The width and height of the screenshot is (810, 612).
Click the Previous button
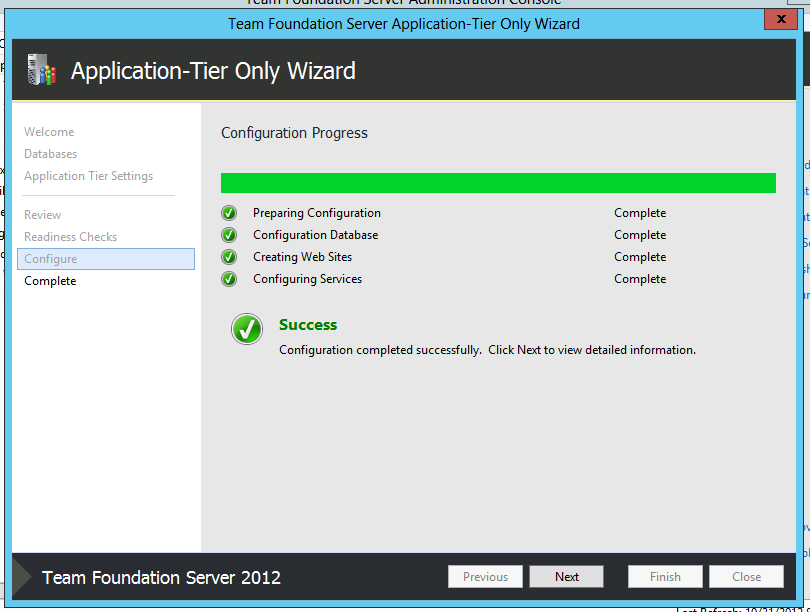pyautogui.click(x=485, y=576)
